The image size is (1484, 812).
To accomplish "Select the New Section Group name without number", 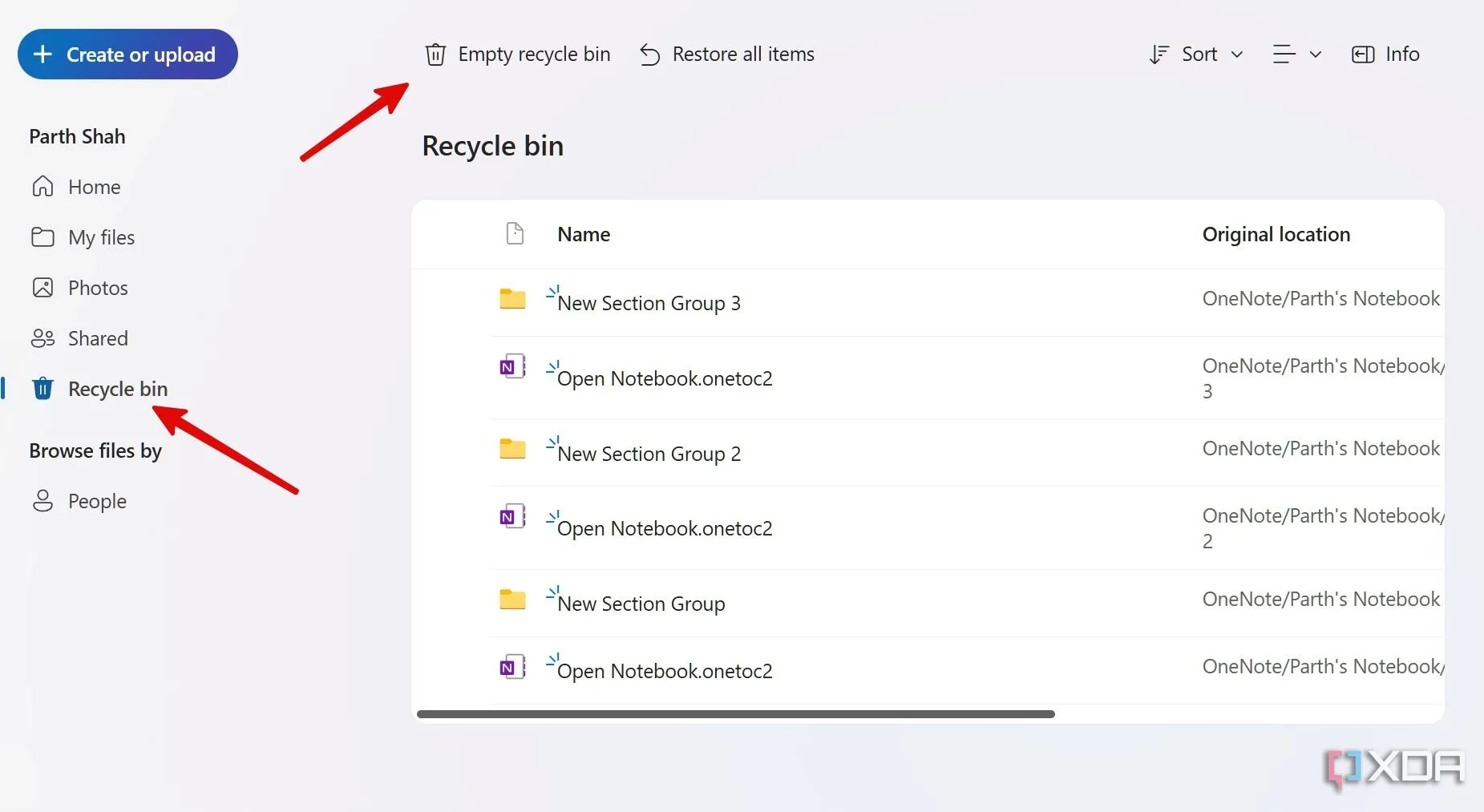I will coord(641,604).
